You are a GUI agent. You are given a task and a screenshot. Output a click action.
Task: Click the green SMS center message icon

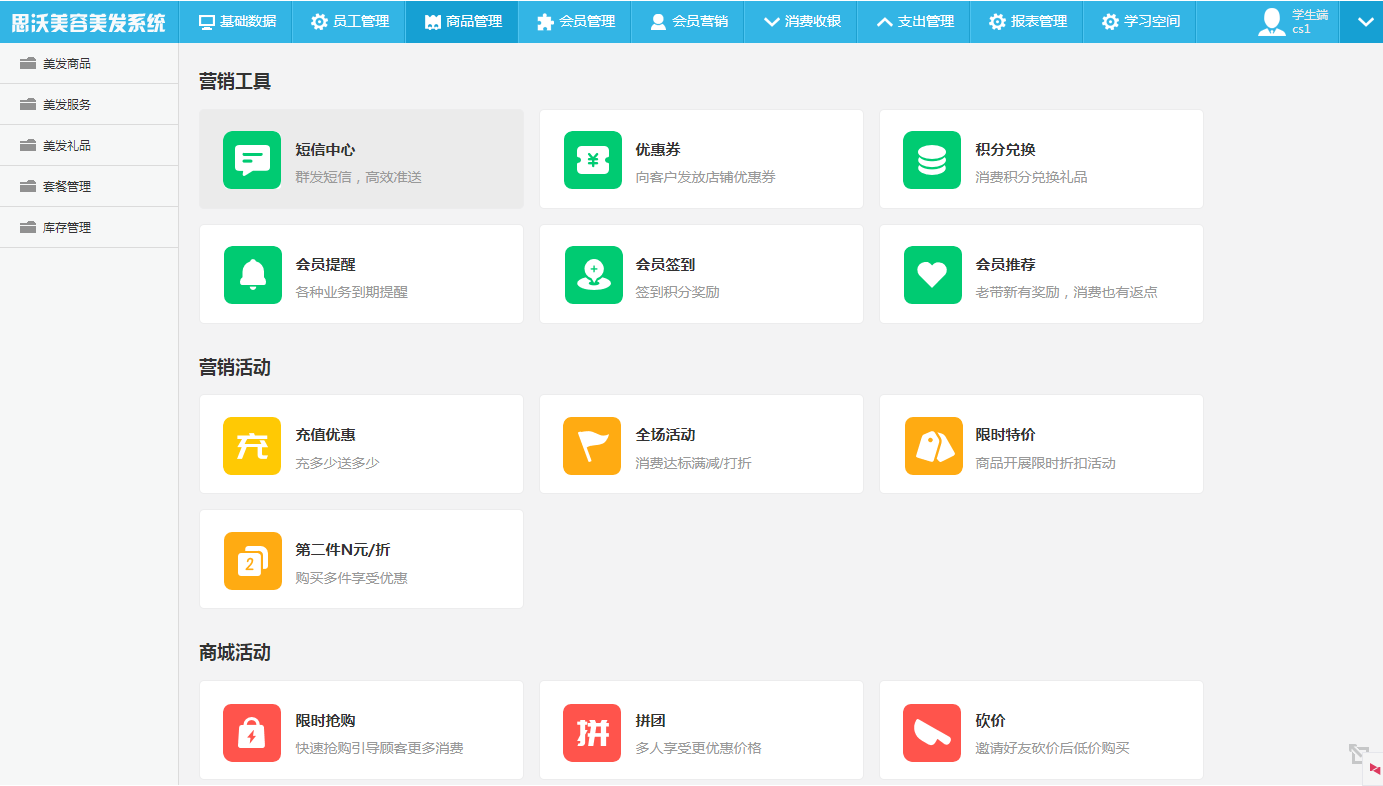point(252,160)
